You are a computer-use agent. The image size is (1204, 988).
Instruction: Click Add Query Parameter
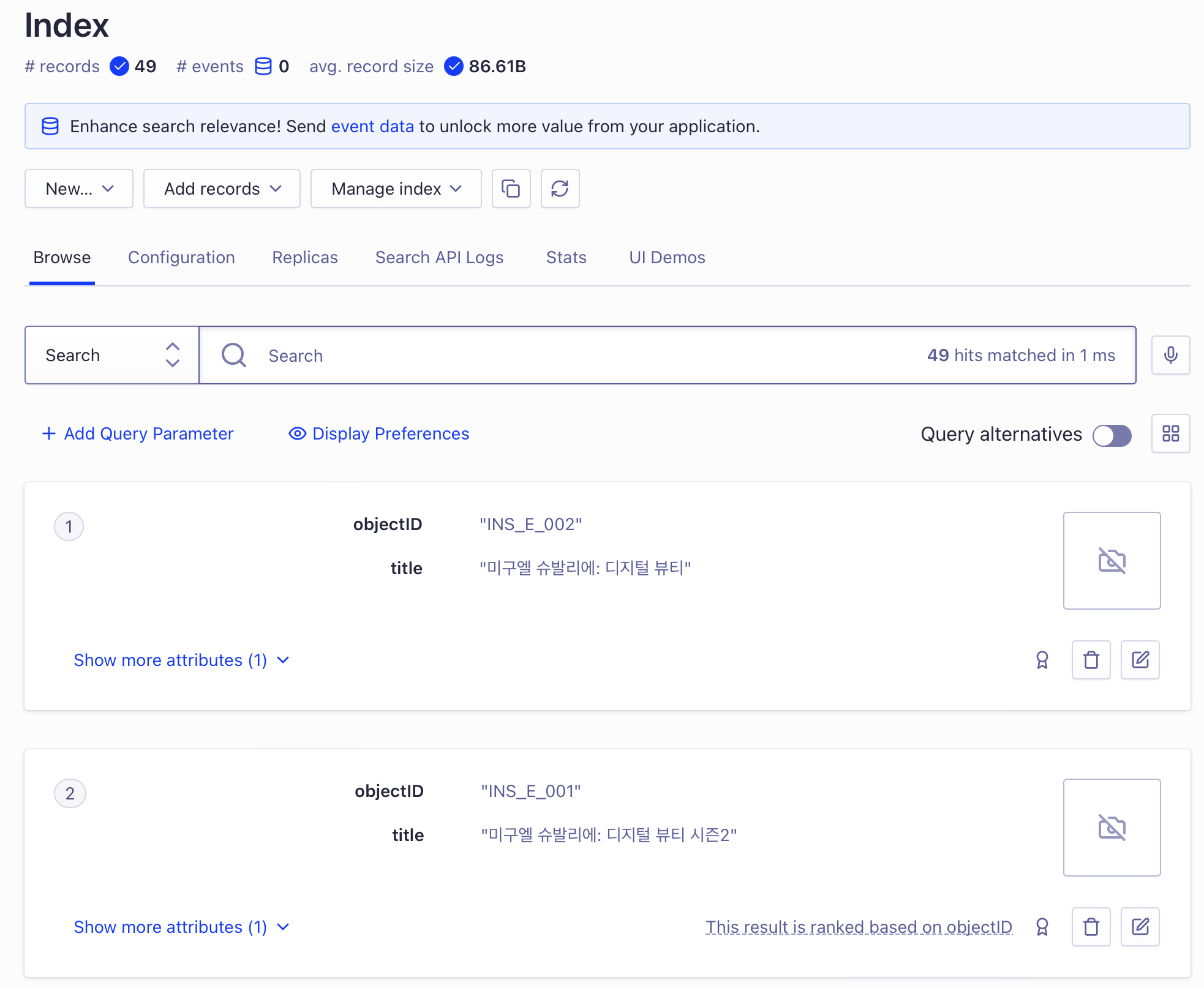tap(138, 433)
